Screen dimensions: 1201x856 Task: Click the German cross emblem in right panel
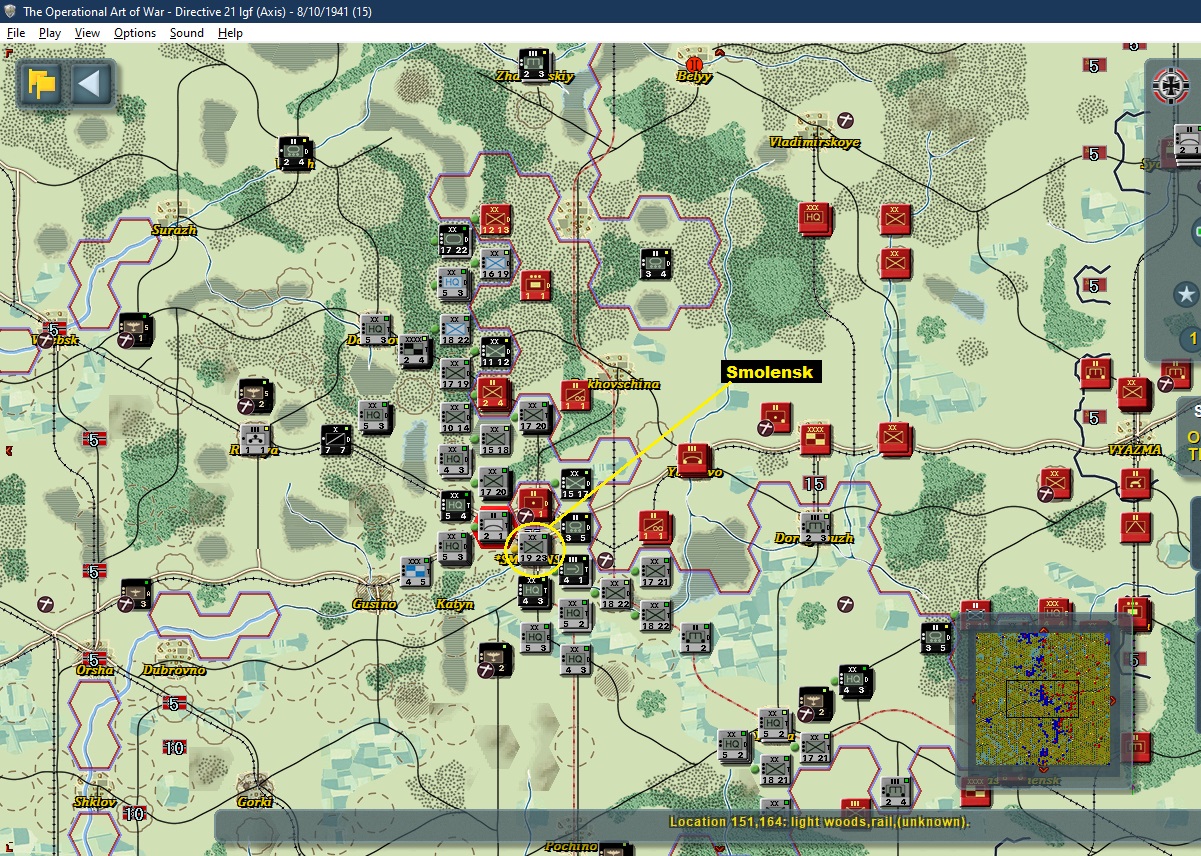coord(1173,87)
